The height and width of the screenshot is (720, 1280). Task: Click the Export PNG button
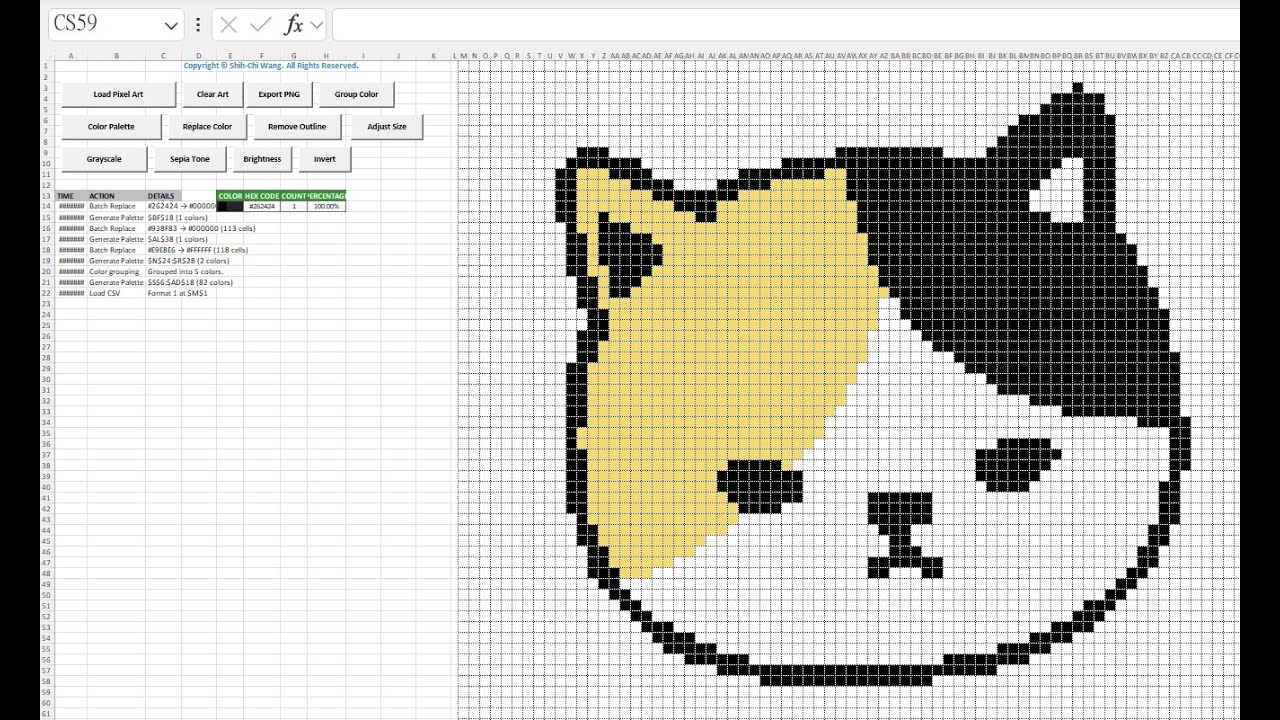click(279, 94)
